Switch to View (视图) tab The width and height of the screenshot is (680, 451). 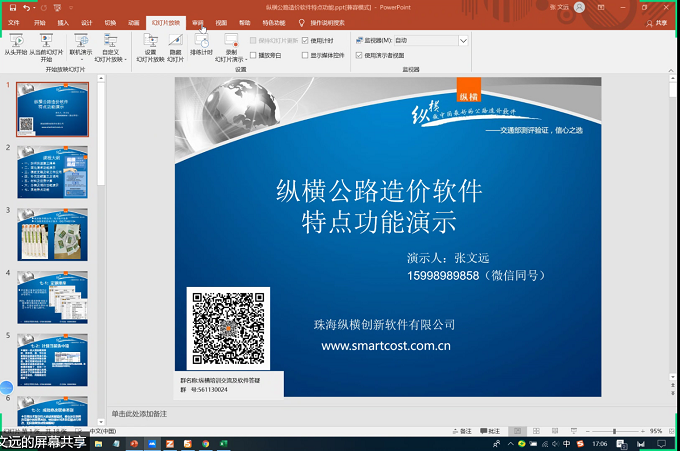(221, 23)
